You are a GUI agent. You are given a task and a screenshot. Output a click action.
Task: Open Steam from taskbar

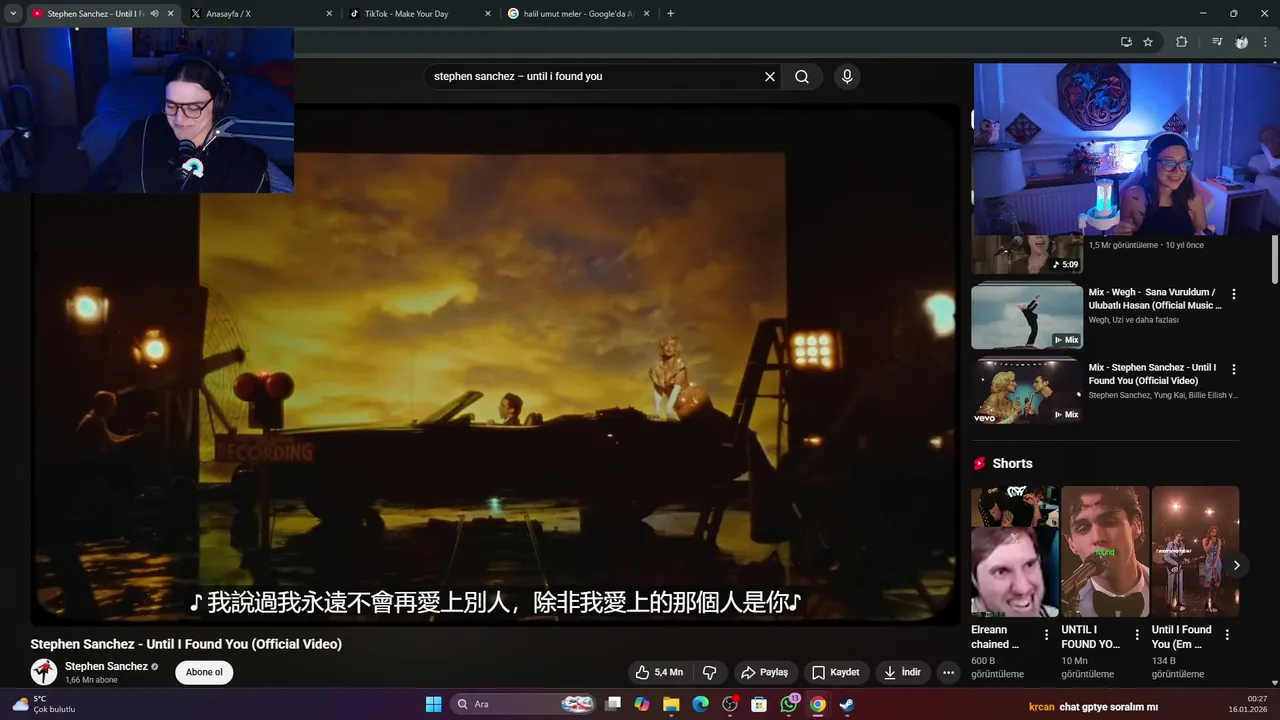pyautogui.click(x=847, y=704)
